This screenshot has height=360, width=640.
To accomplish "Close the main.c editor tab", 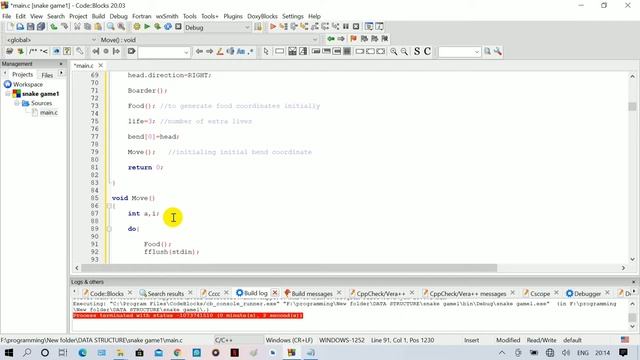I will pyautogui.click(x=100, y=65).
